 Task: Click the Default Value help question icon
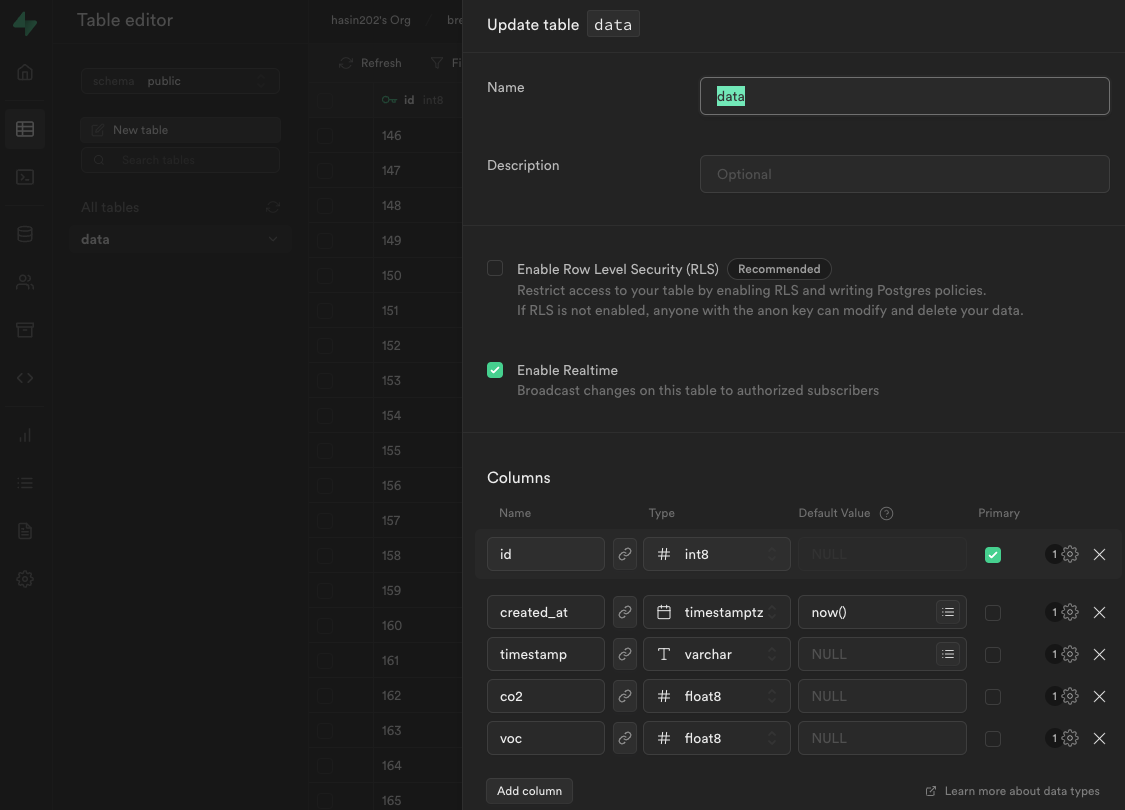coord(886,513)
